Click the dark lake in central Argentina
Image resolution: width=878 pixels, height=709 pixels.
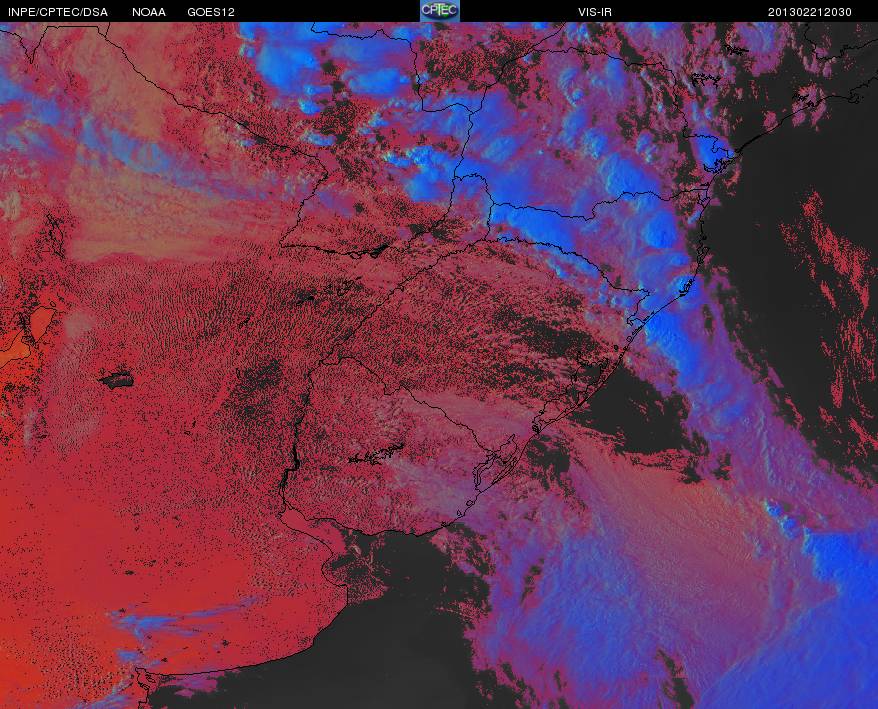tap(117, 380)
